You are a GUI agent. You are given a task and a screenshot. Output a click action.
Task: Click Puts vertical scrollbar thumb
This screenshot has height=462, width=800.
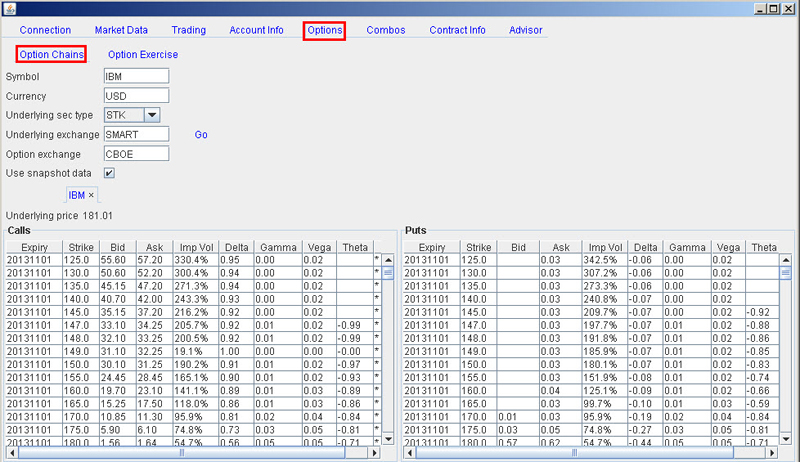click(786, 273)
